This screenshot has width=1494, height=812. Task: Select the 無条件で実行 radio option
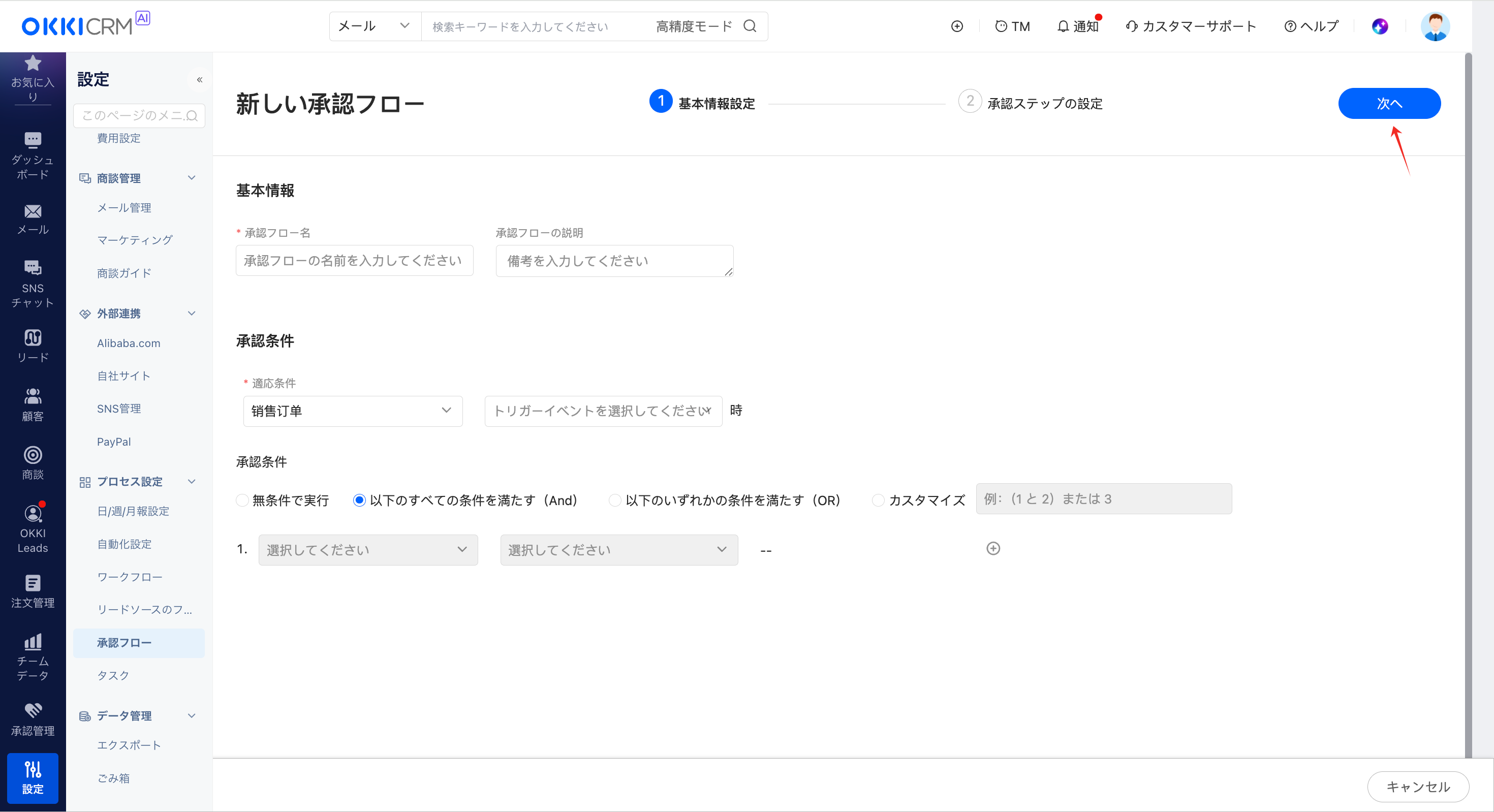click(242, 500)
